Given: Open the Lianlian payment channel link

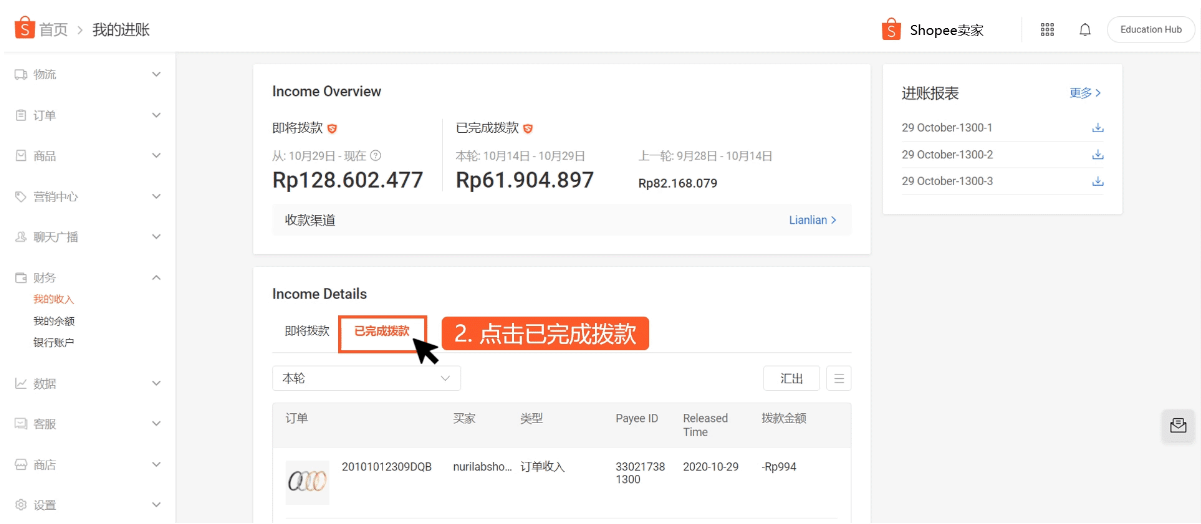Looking at the screenshot, I should pyautogui.click(x=813, y=220).
